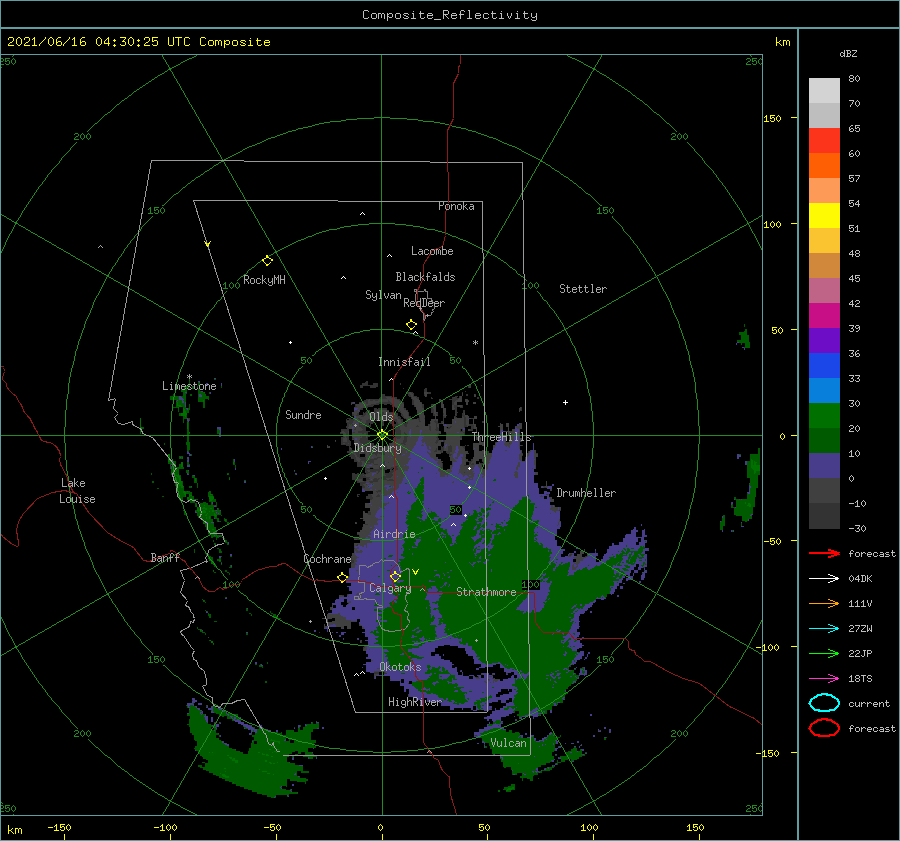
Task: Click the RockyMH label
Action: [264, 280]
